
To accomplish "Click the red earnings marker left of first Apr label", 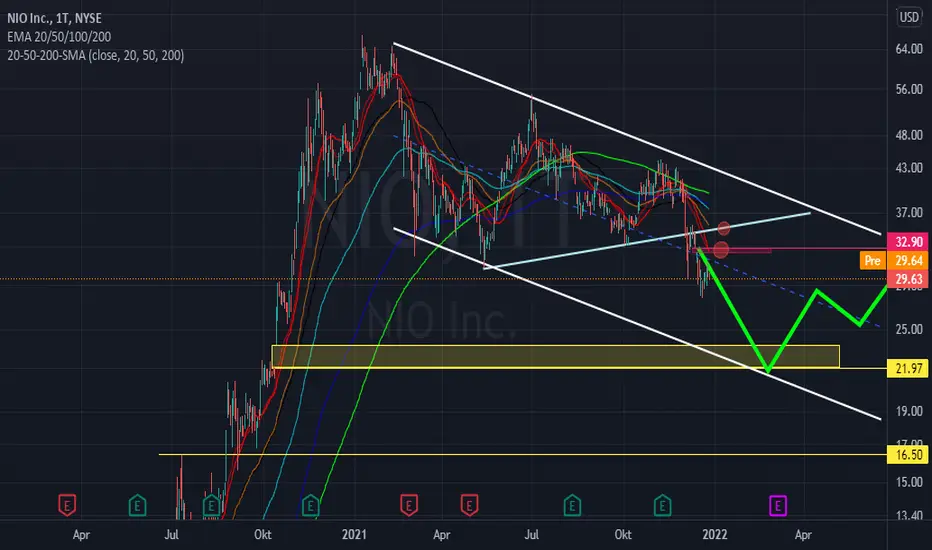I will click(x=67, y=505).
